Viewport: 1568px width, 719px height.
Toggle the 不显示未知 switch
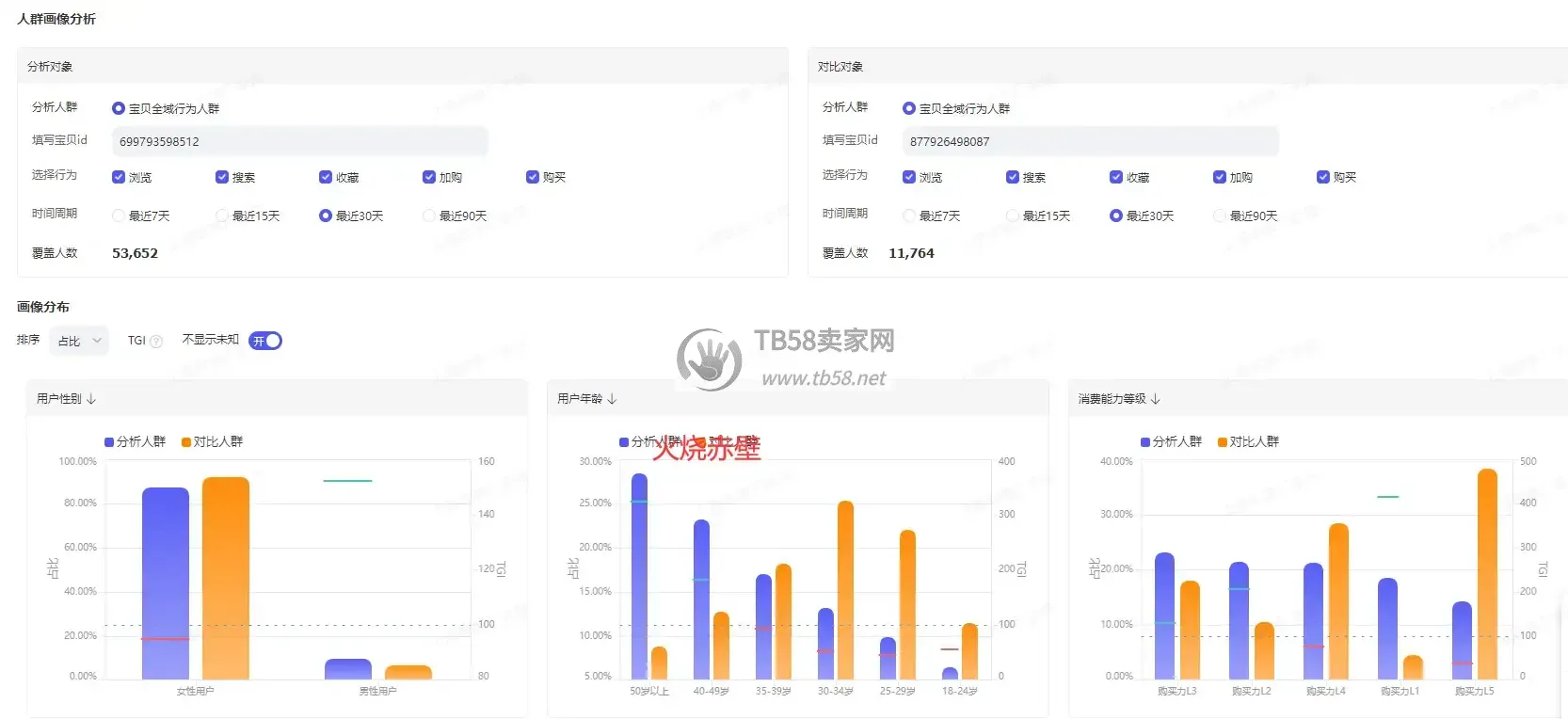pos(265,341)
